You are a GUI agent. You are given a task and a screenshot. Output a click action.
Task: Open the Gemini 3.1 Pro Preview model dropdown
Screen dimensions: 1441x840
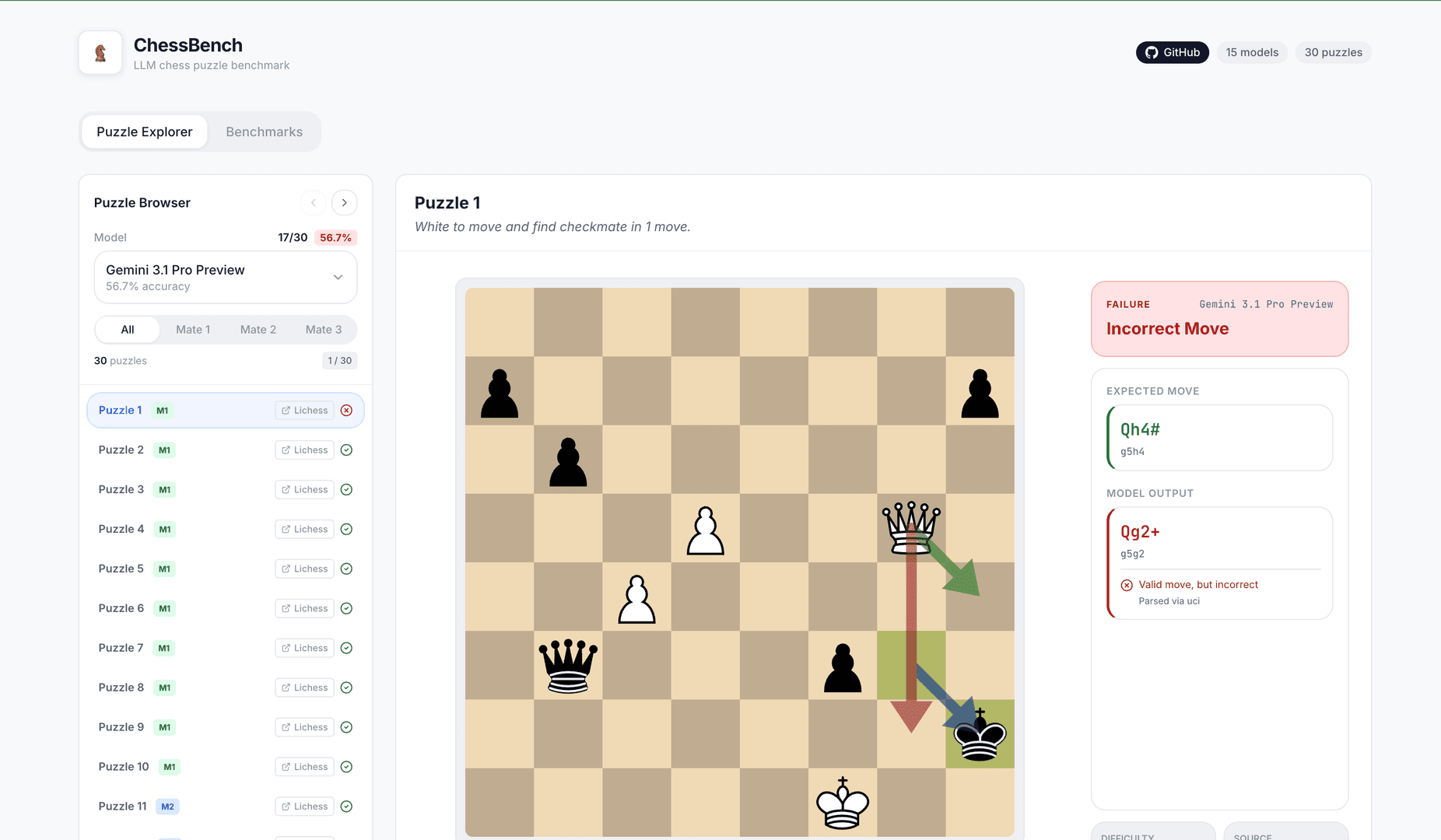(x=225, y=277)
